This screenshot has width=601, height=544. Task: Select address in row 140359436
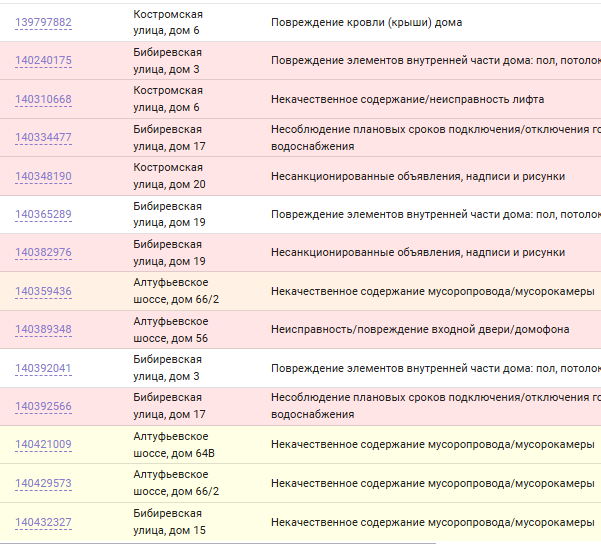176,291
